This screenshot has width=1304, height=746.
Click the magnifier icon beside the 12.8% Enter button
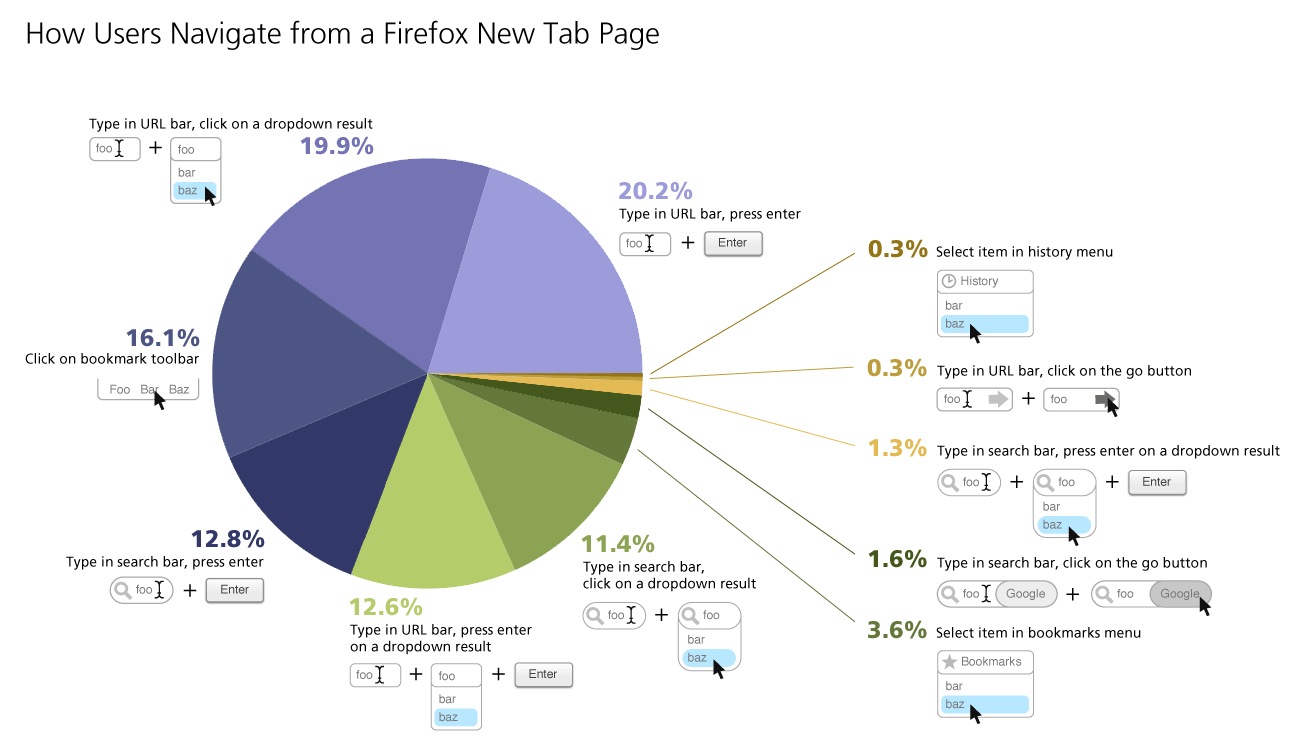tap(123, 590)
